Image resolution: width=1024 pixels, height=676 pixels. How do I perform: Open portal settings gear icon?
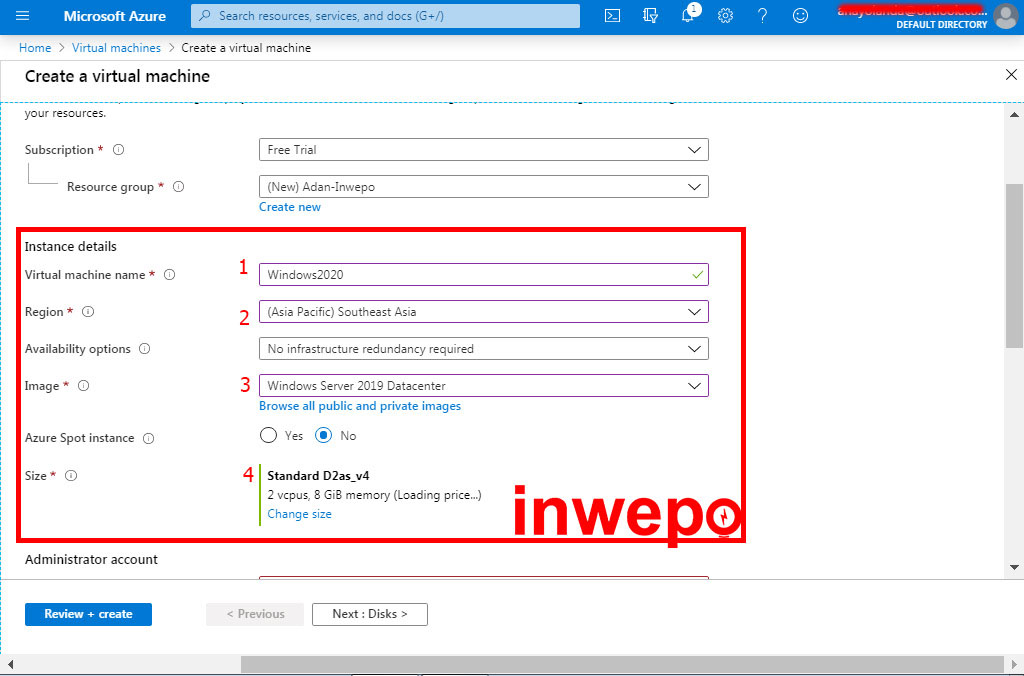coord(726,16)
